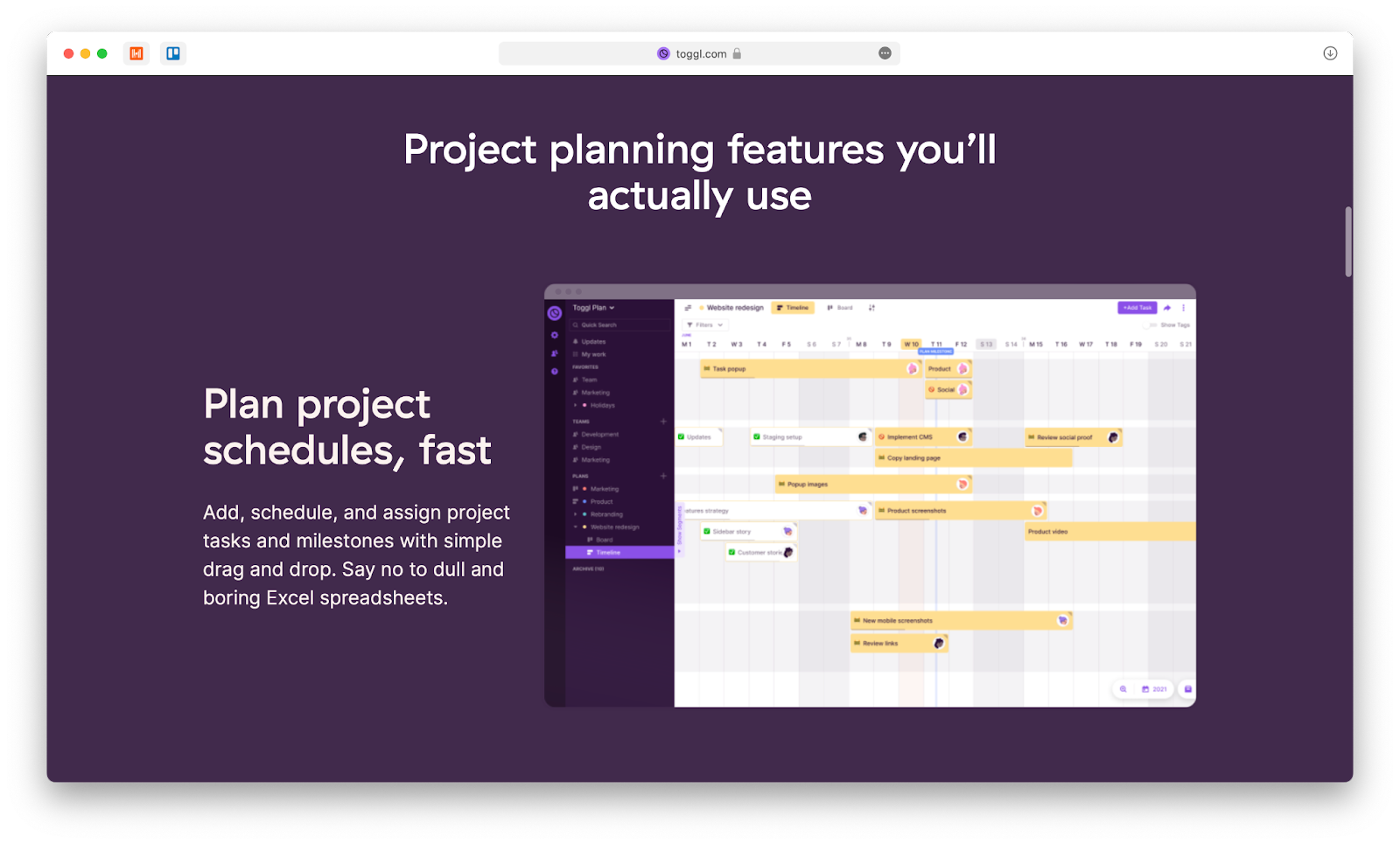Toggle sidebar collapse icon left of Website redesign
Screen dimensions: 1400x844
coord(688,308)
